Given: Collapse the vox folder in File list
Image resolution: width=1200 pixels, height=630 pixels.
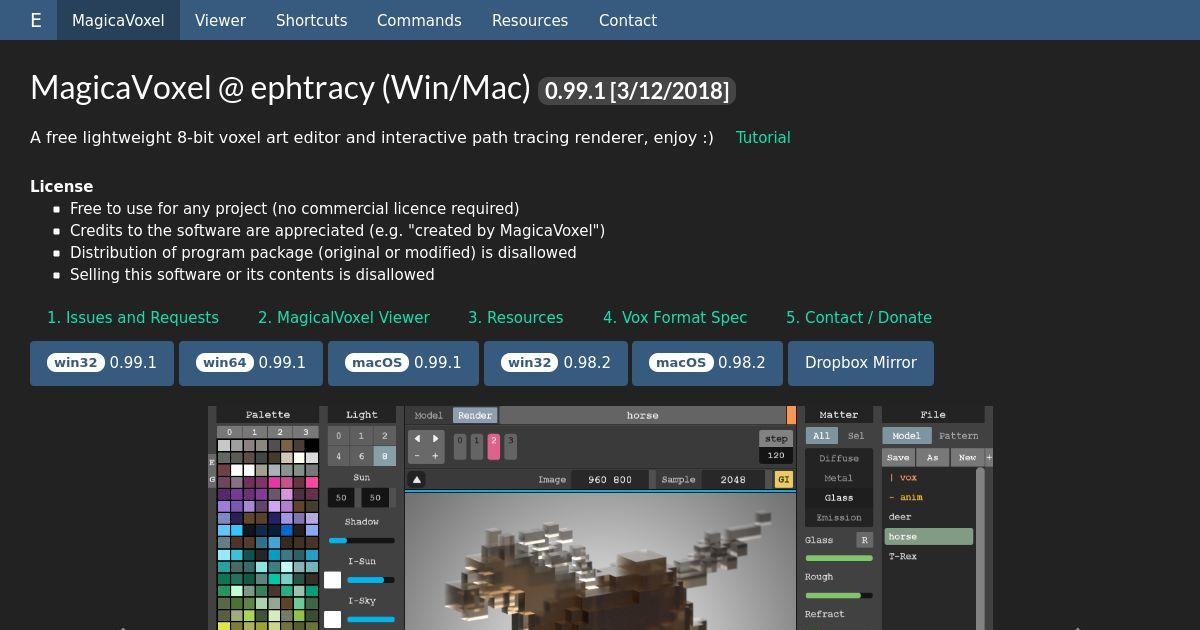Looking at the screenshot, I should click(x=903, y=478).
